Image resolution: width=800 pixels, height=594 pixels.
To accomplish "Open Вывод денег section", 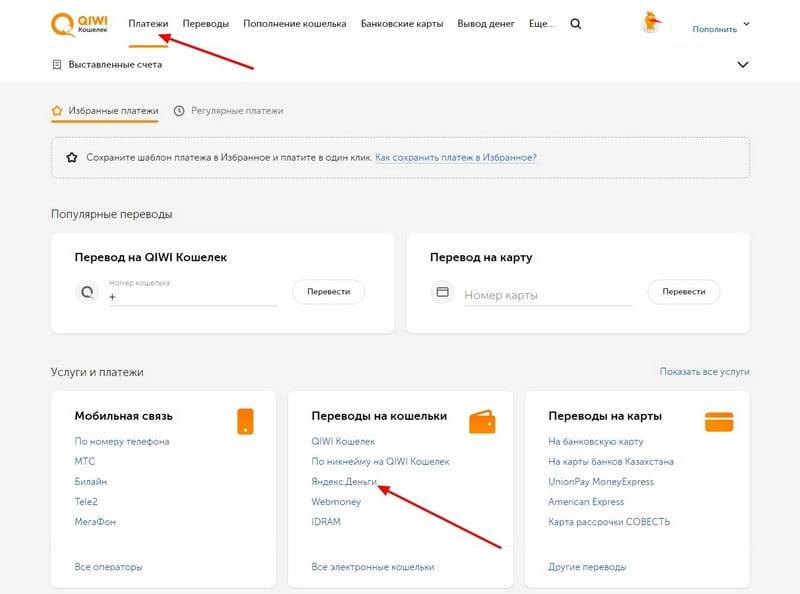I will (x=486, y=24).
